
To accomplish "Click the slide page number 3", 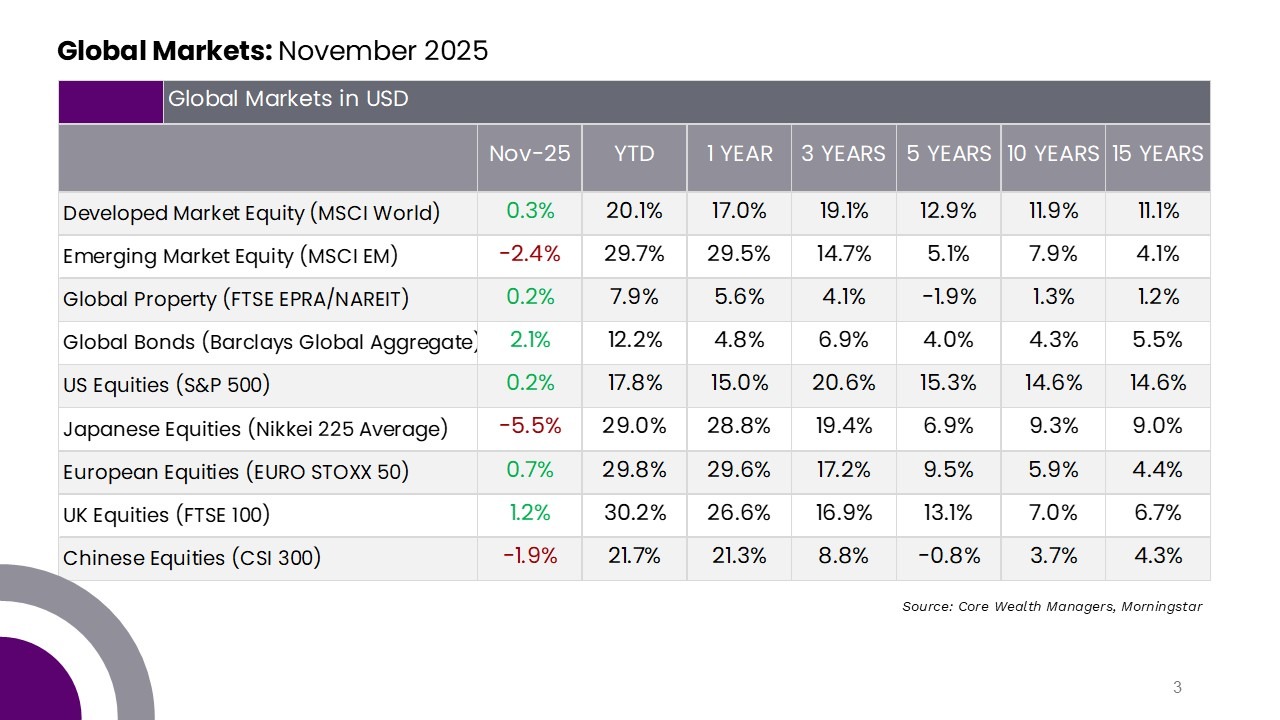I will (1177, 687).
